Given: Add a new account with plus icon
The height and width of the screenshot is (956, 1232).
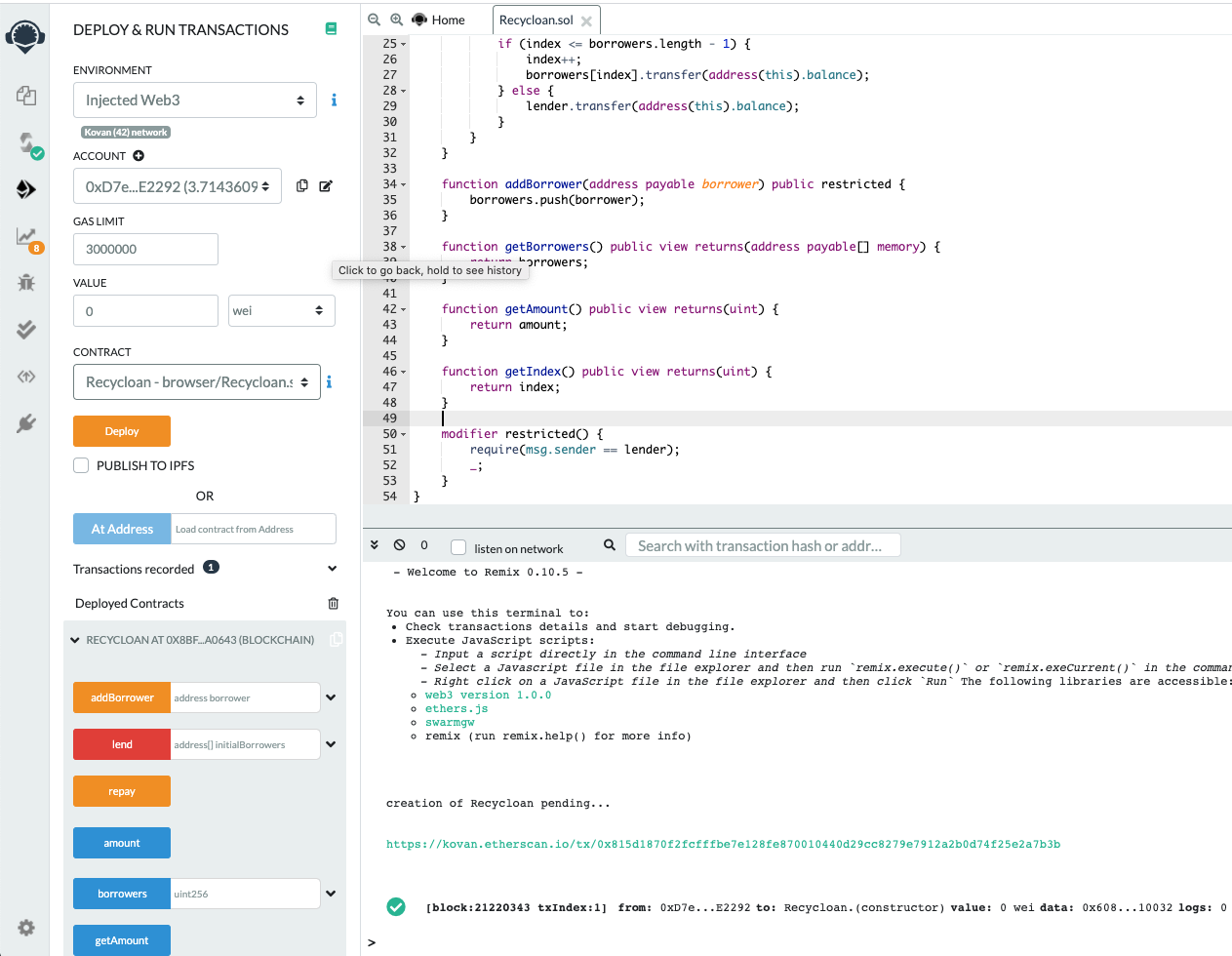Looking at the screenshot, I should [139, 156].
